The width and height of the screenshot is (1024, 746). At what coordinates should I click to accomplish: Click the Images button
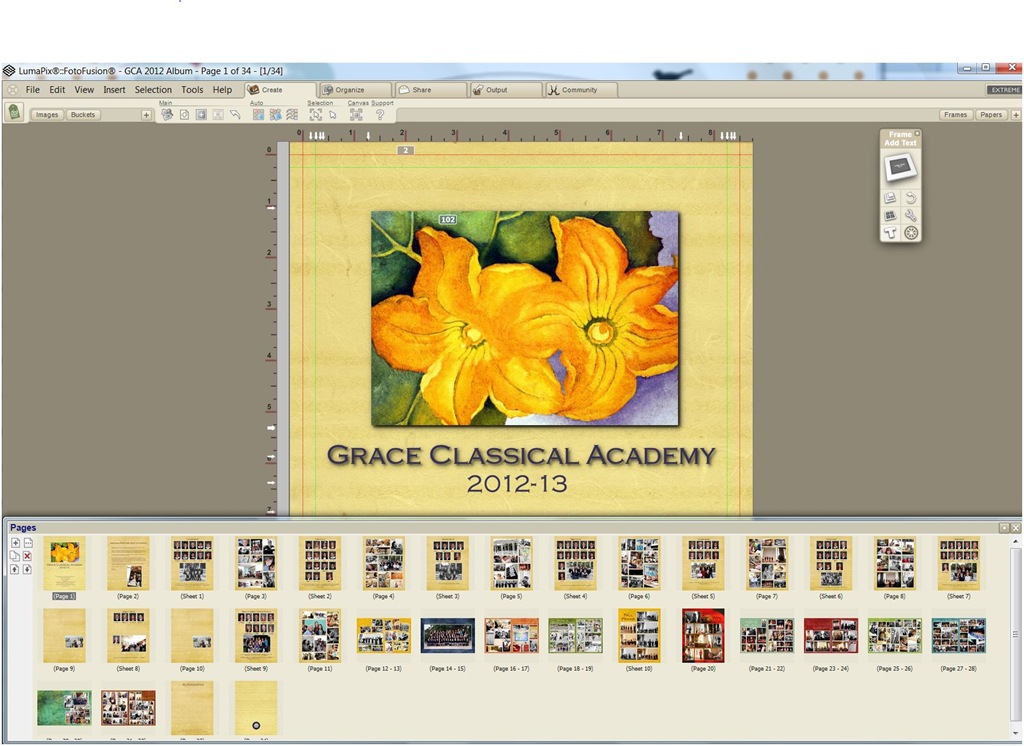point(47,115)
